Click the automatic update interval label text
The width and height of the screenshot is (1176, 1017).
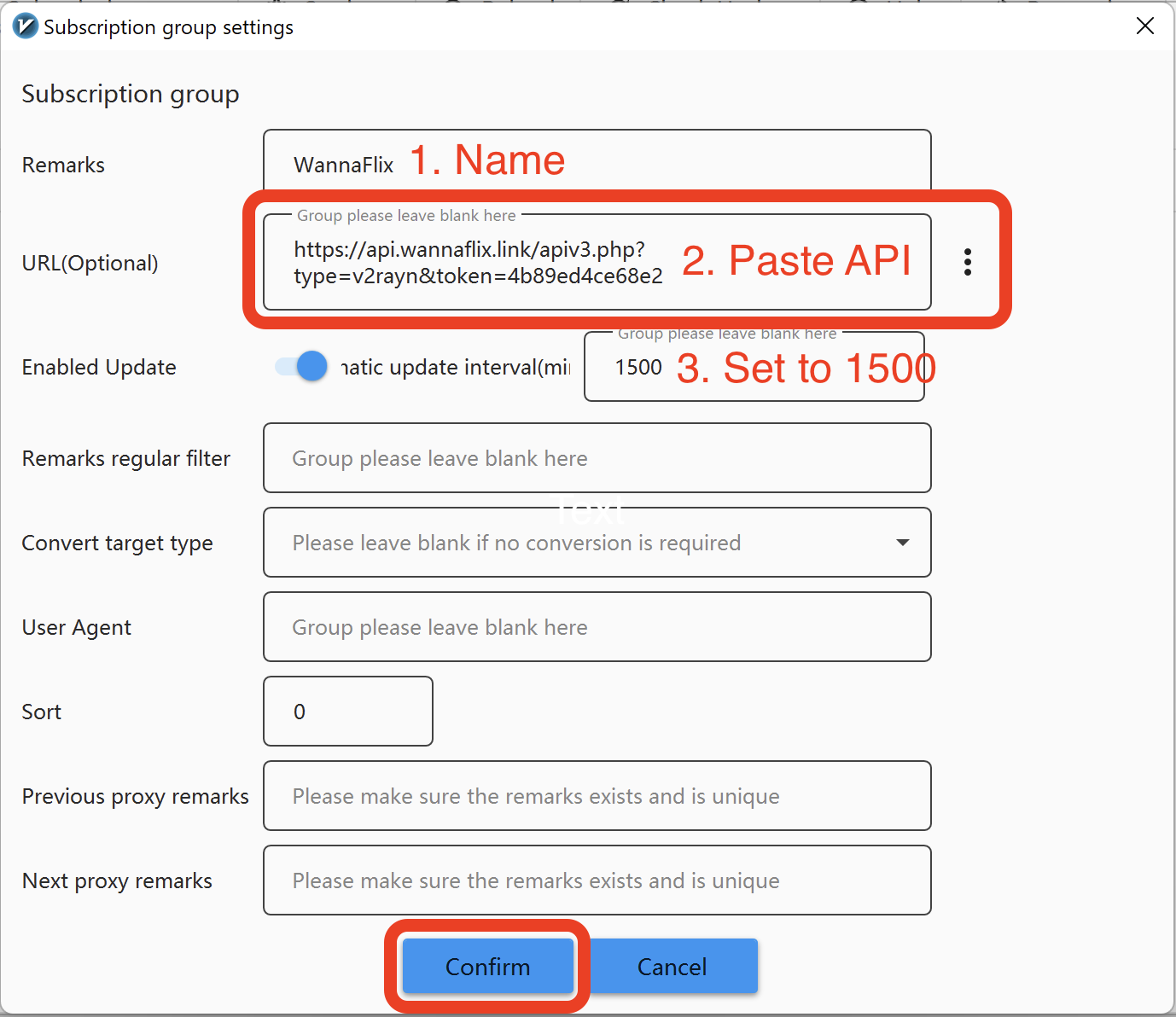pyautogui.click(x=456, y=367)
